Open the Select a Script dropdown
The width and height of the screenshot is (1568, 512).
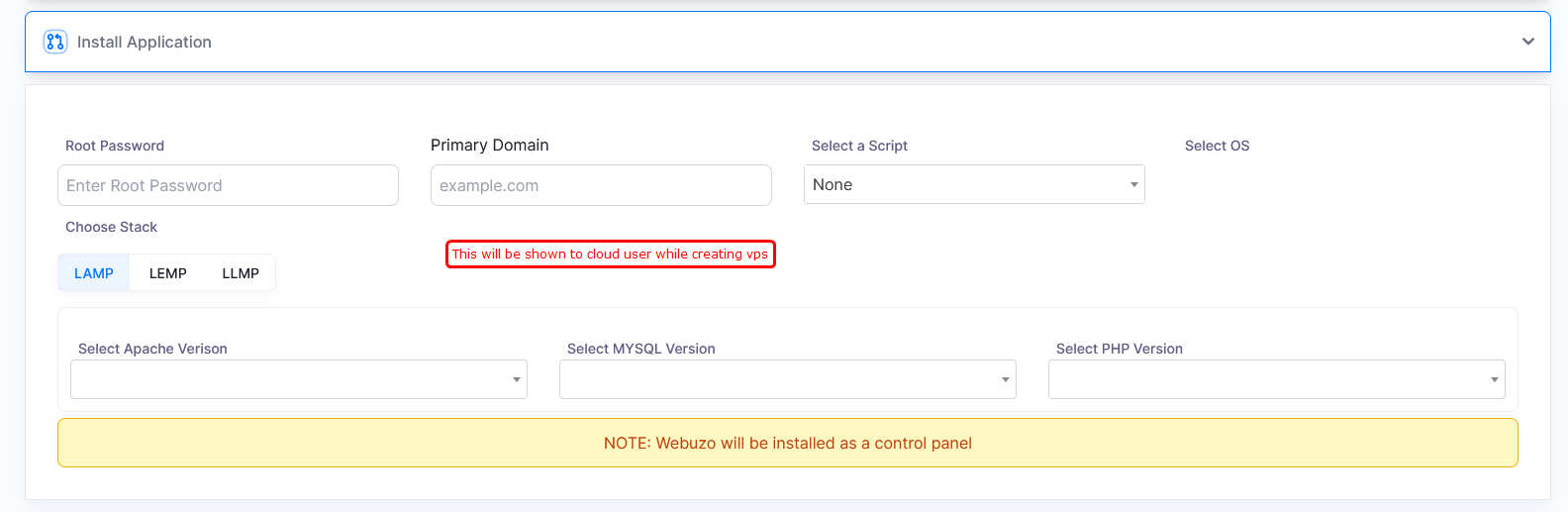[x=974, y=185]
